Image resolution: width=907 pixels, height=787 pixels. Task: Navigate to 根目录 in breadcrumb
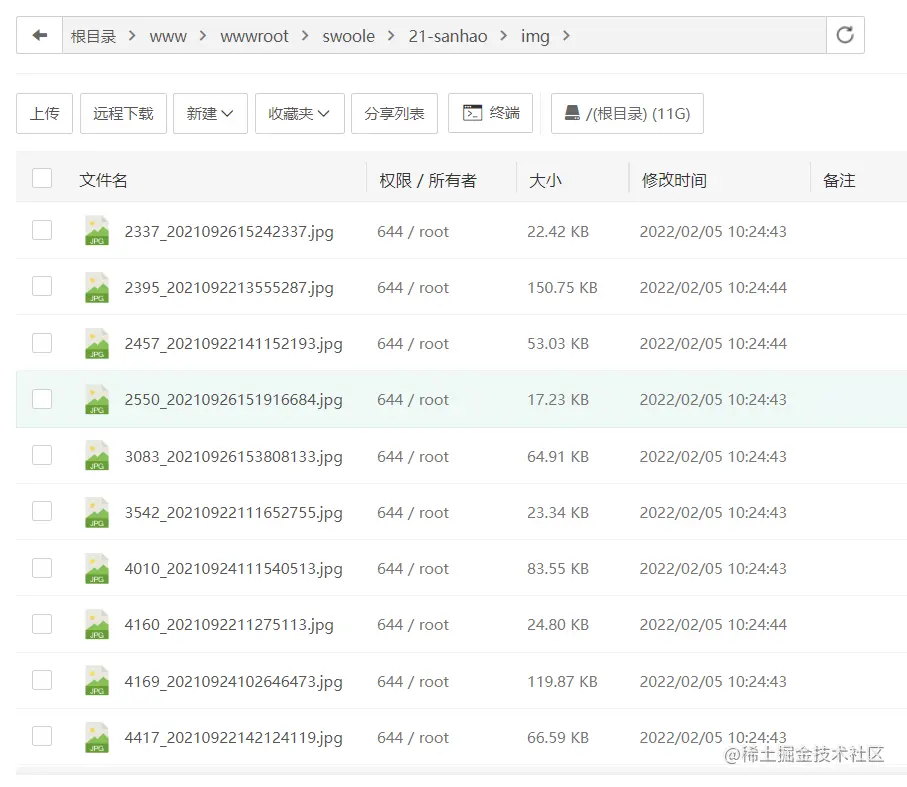click(x=93, y=36)
